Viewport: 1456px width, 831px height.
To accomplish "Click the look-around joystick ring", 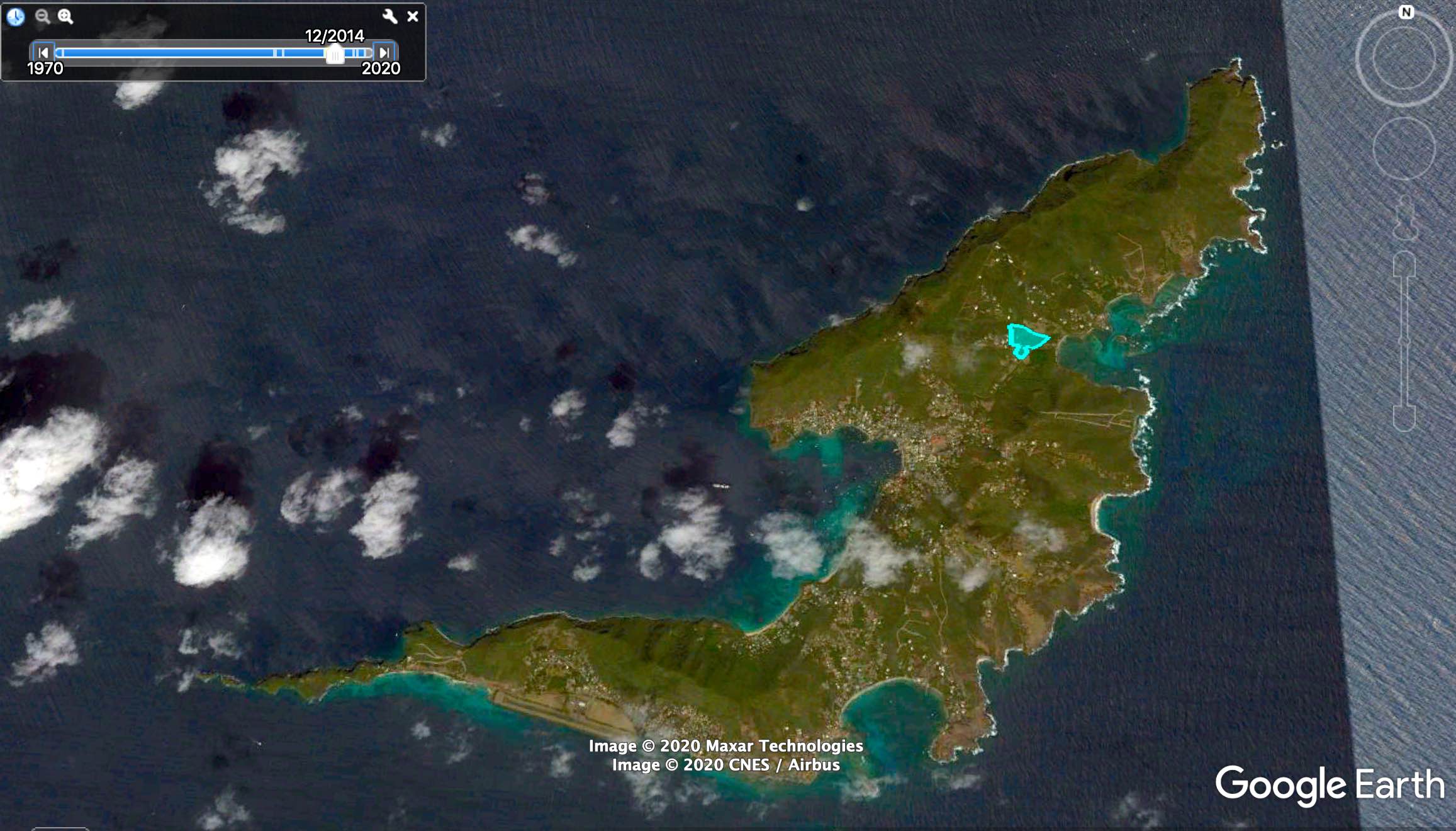I will pyautogui.click(x=1404, y=59).
